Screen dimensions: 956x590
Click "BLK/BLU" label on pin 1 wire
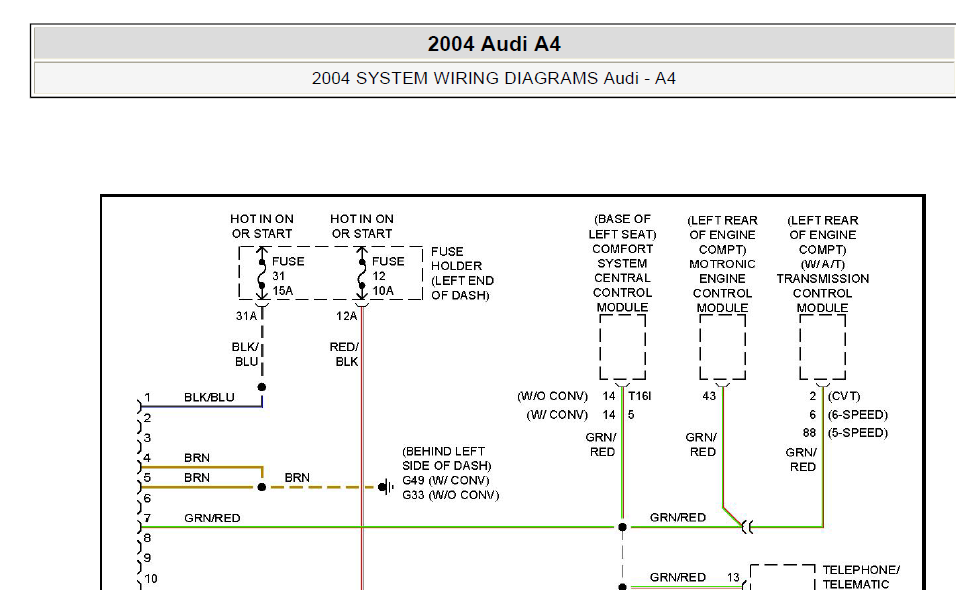coord(209,397)
